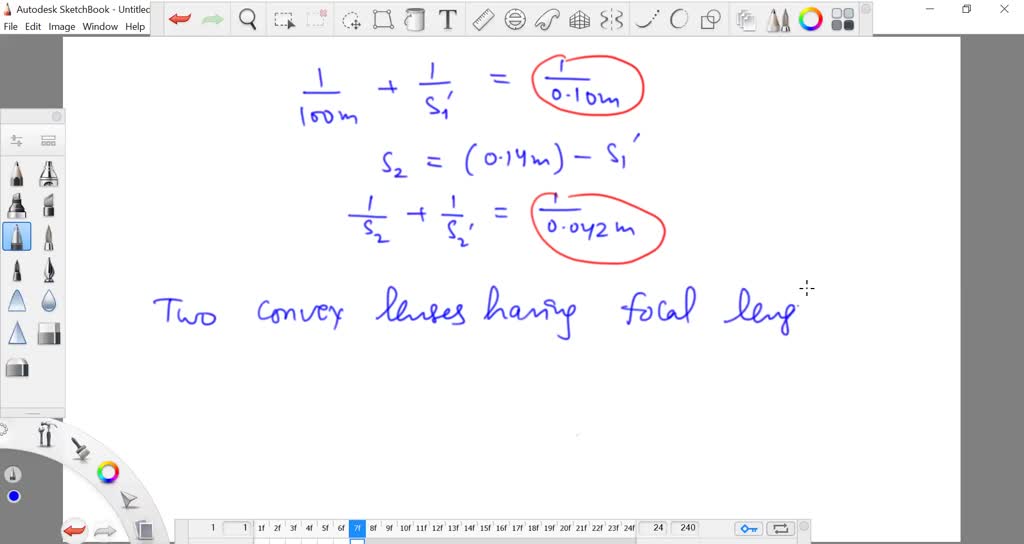Select the soft blue cone Smear brush
Image resolution: width=1024 pixels, height=544 pixels.
click(17, 301)
